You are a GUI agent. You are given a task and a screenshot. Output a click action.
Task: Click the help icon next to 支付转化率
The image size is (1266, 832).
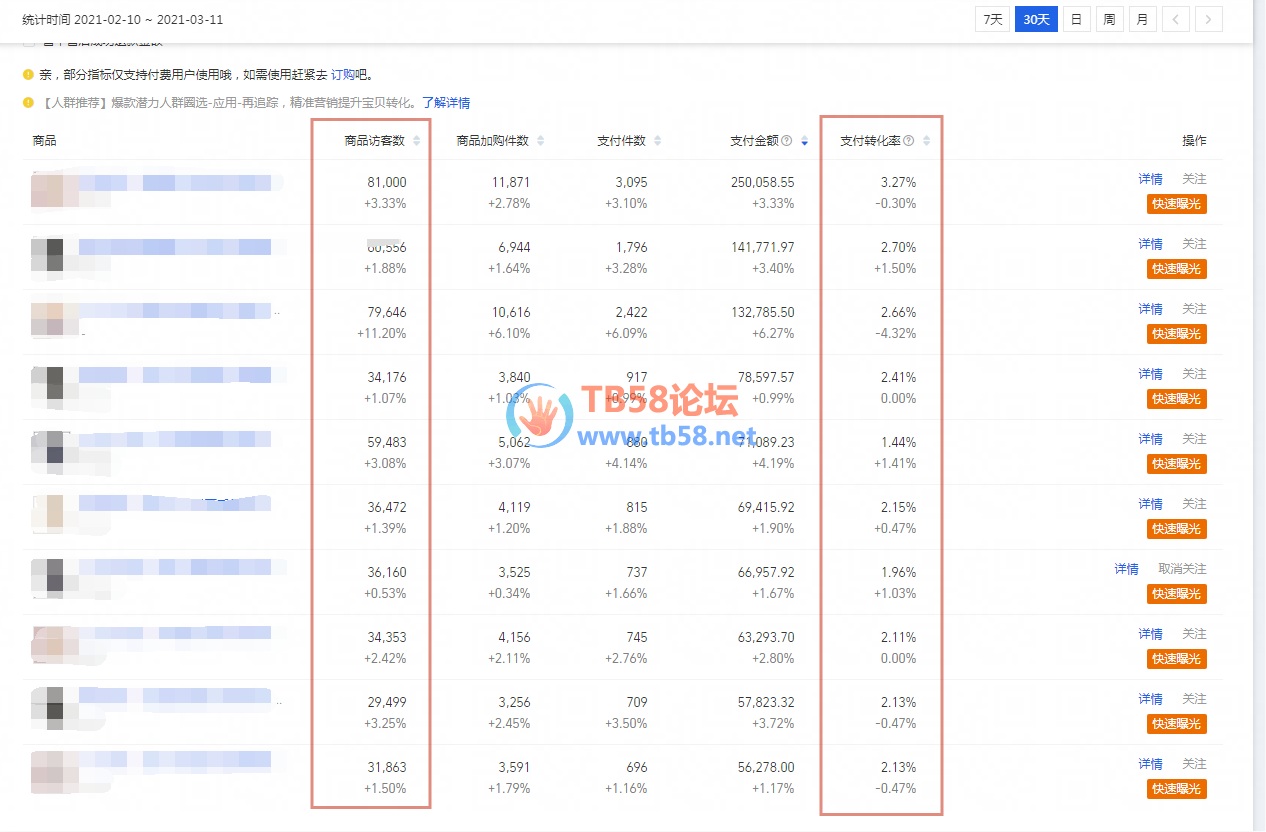[x=909, y=141]
